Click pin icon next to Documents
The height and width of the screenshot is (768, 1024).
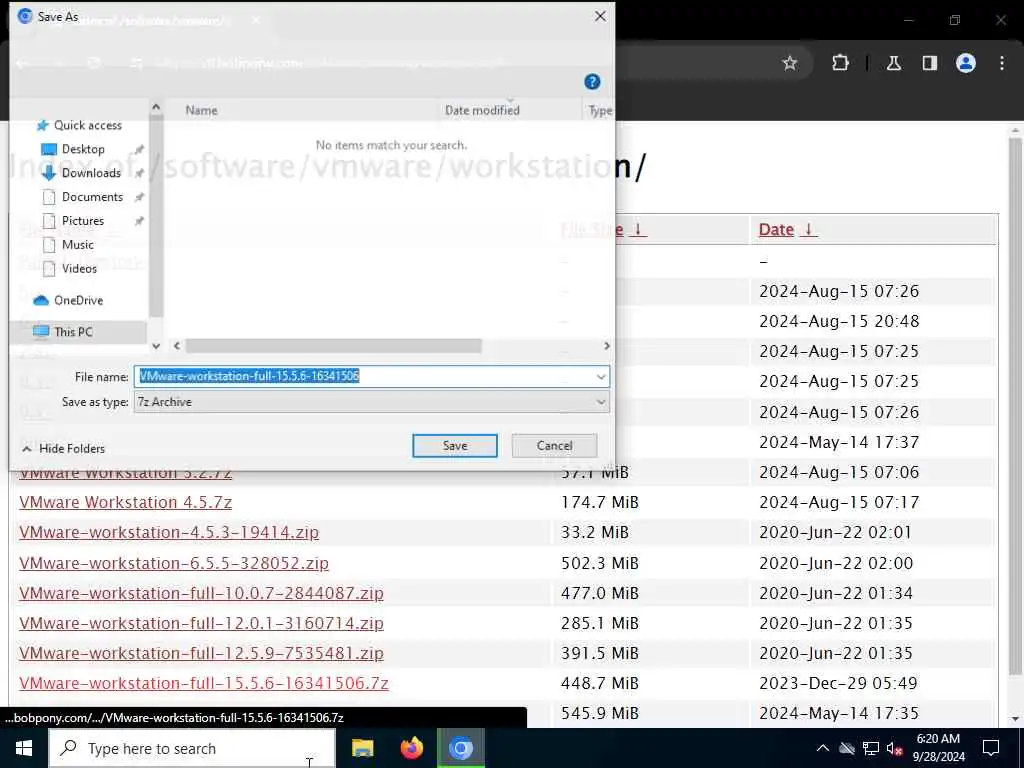pyautogui.click(x=139, y=197)
